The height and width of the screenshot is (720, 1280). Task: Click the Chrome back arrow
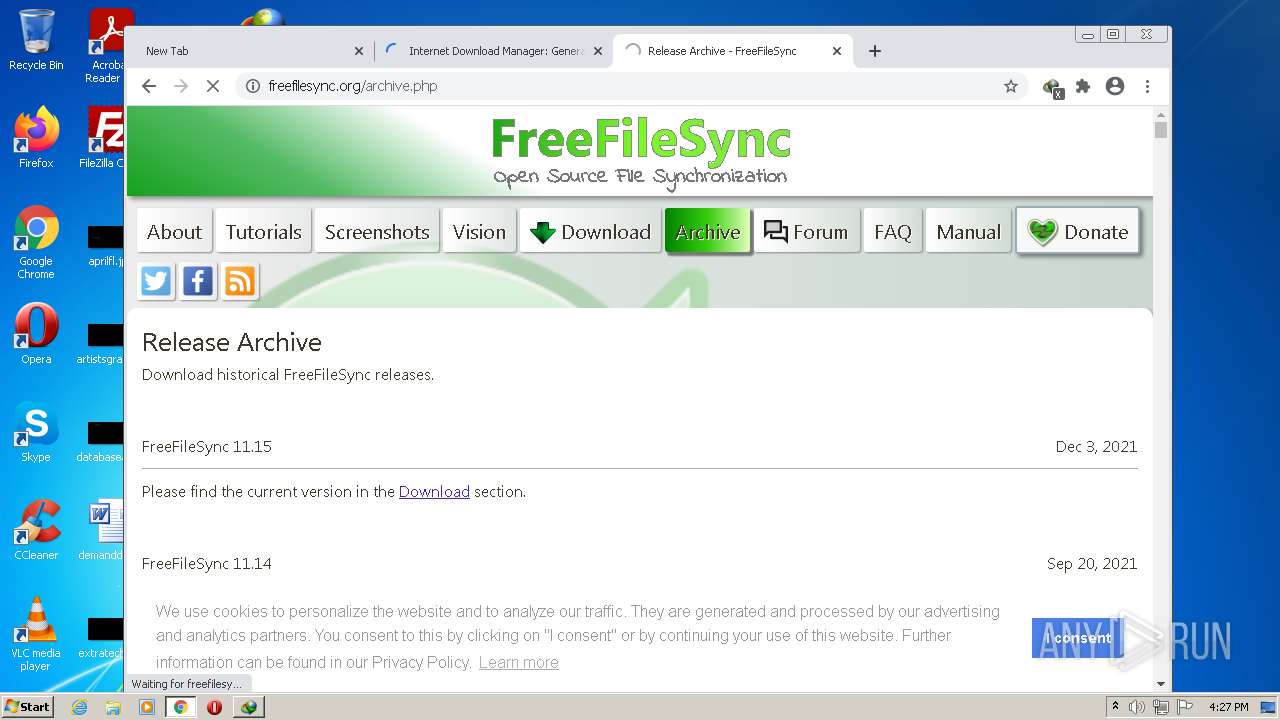coord(149,86)
